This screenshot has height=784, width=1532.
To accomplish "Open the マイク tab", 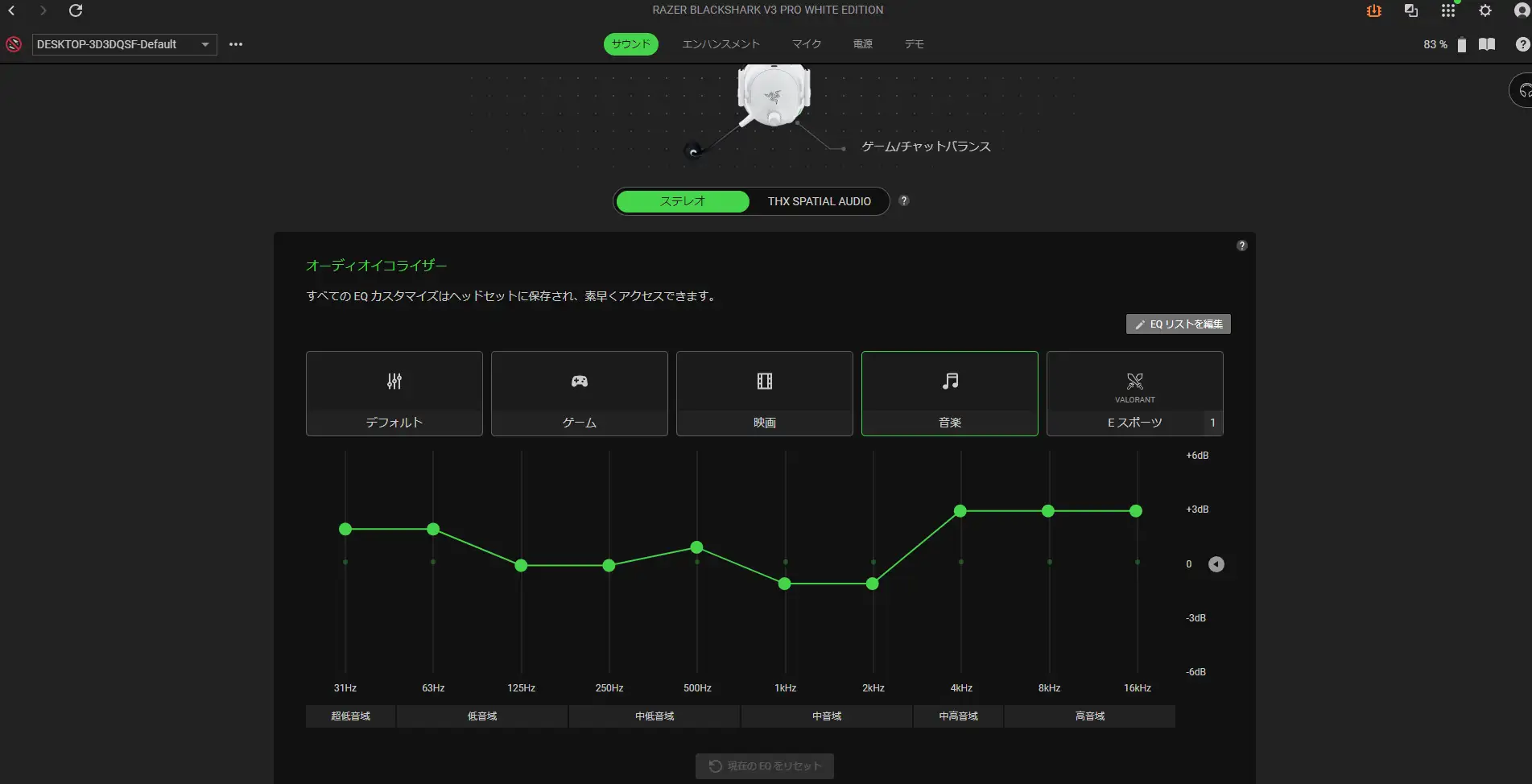I will [x=807, y=44].
